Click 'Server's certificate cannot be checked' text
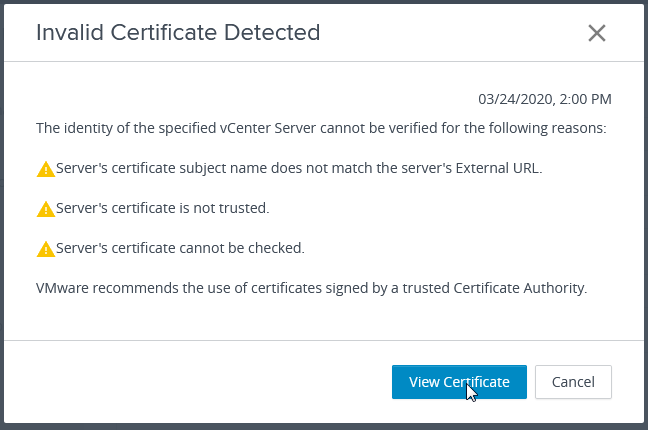 pos(180,248)
